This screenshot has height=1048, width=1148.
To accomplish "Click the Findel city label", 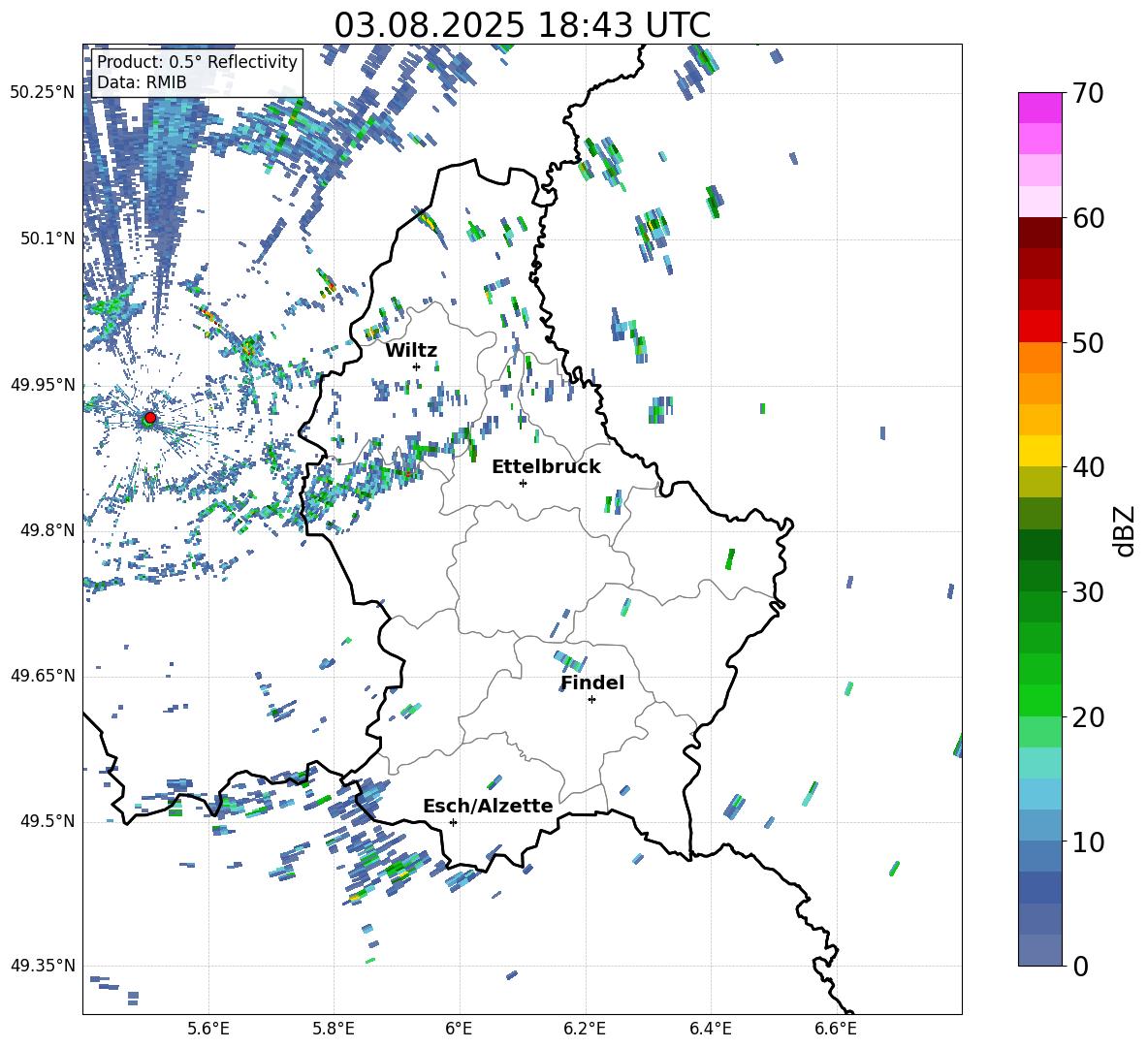I will (x=592, y=683).
